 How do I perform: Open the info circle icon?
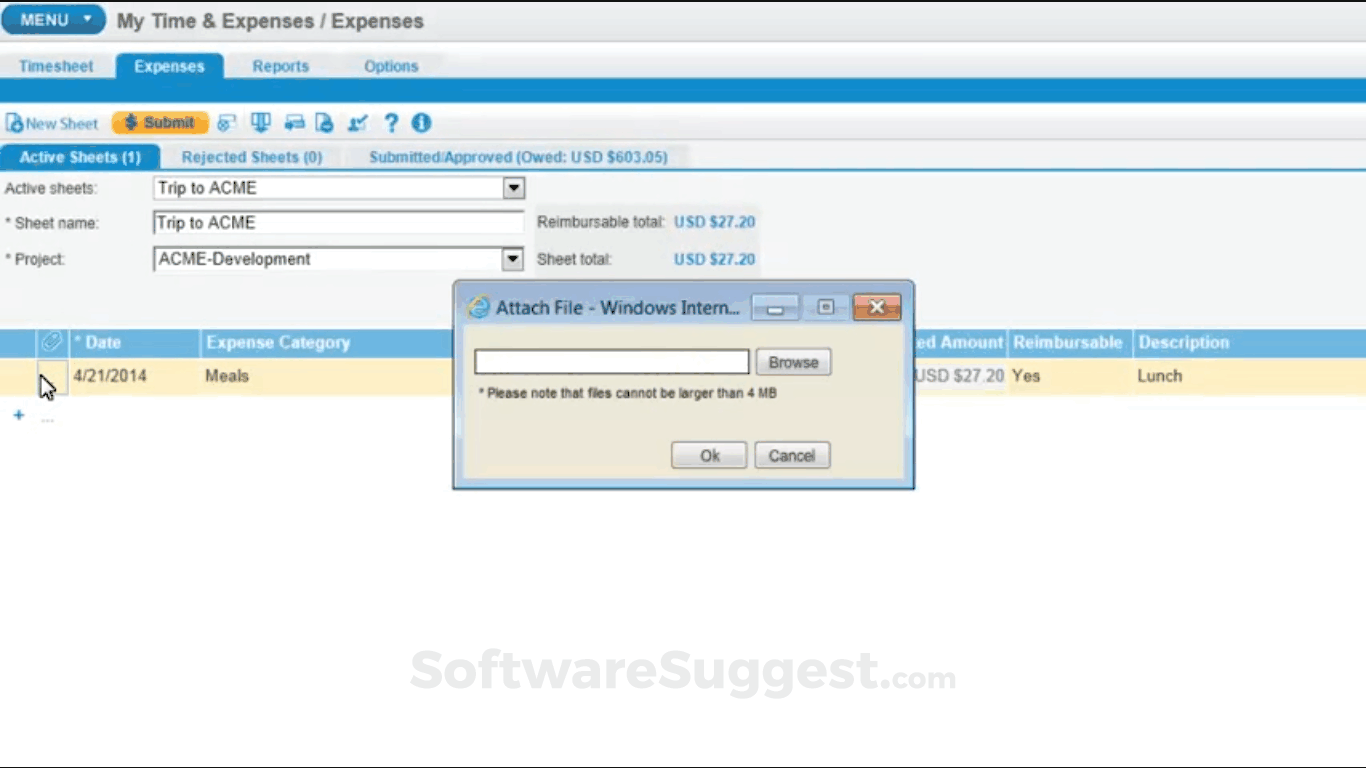coord(421,123)
